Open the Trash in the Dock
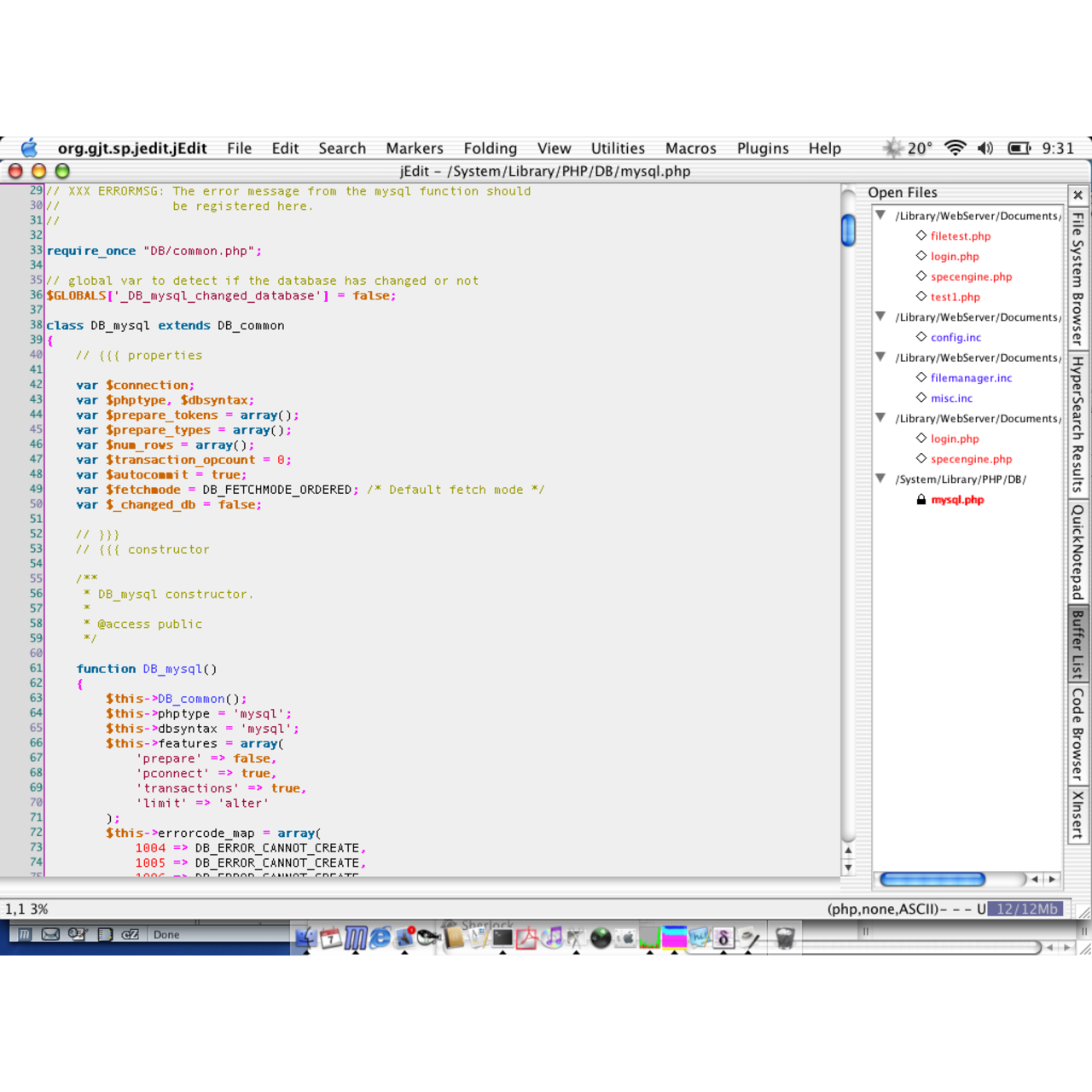This screenshot has height=1092, width=1092. 785,938
